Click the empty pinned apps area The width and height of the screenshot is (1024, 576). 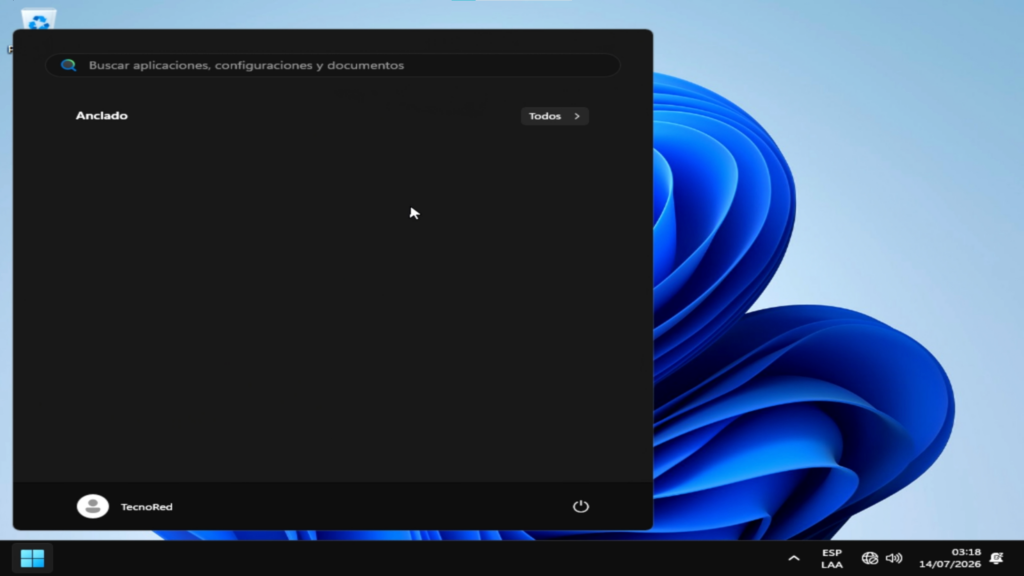(x=332, y=300)
